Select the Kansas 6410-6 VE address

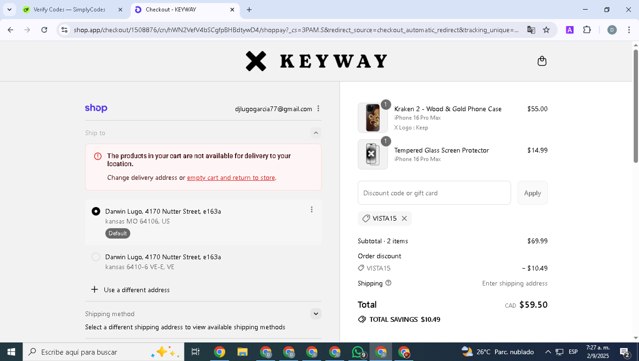click(x=95, y=257)
